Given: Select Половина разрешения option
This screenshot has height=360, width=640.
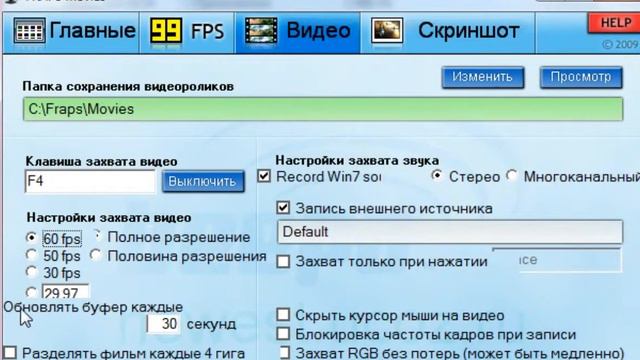Looking at the screenshot, I should [178, 256].
